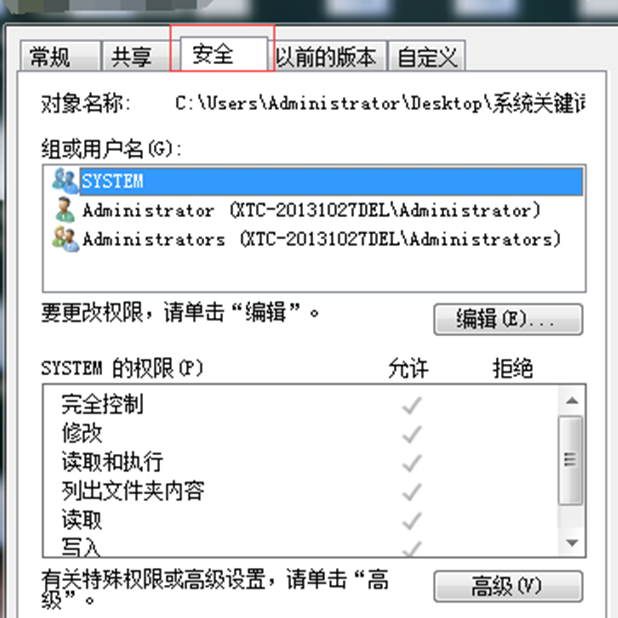The width and height of the screenshot is (618, 618).
Task: Switch to the 自定义 tab
Action: [427, 56]
